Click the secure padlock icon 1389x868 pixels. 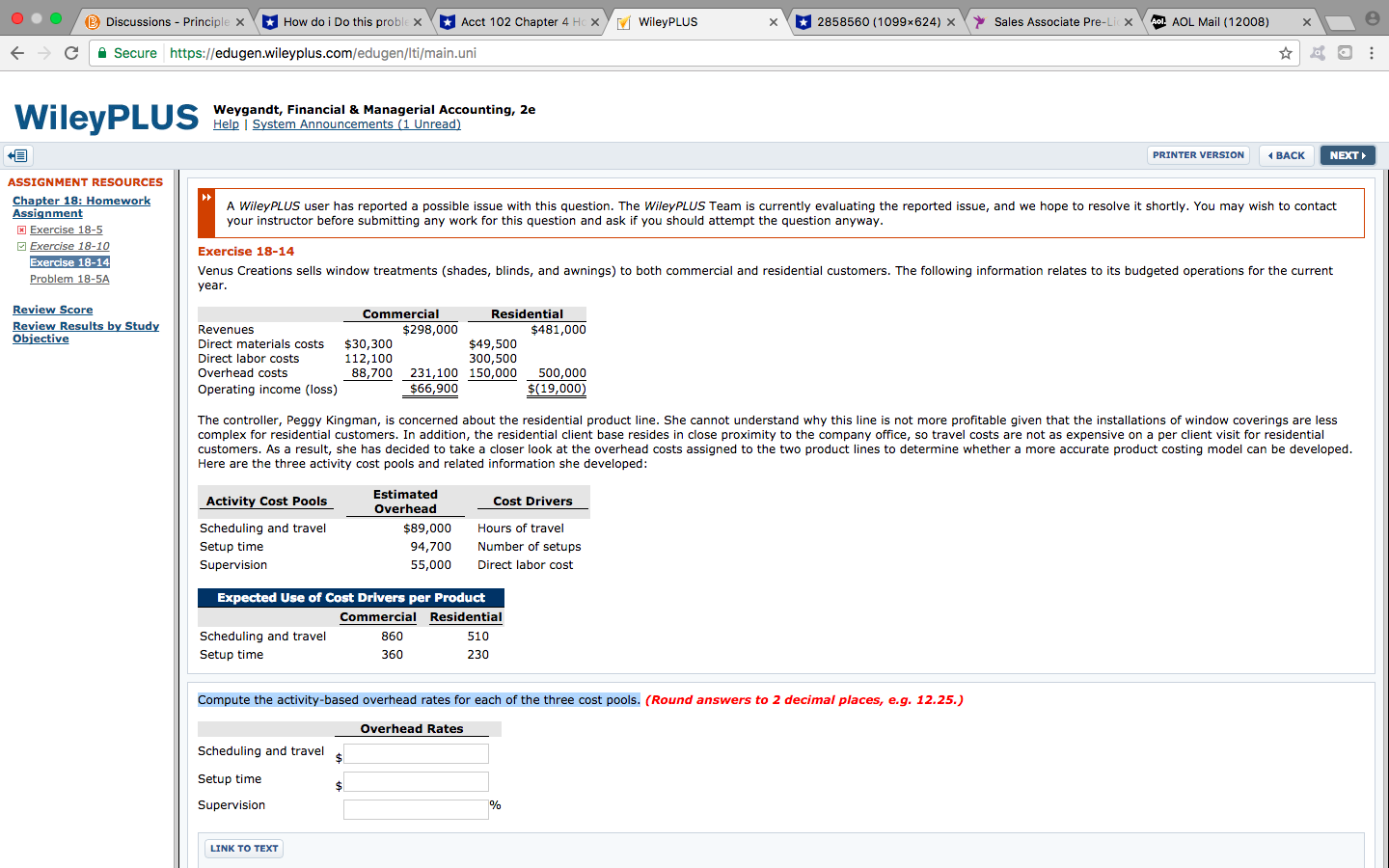click(102, 53)
